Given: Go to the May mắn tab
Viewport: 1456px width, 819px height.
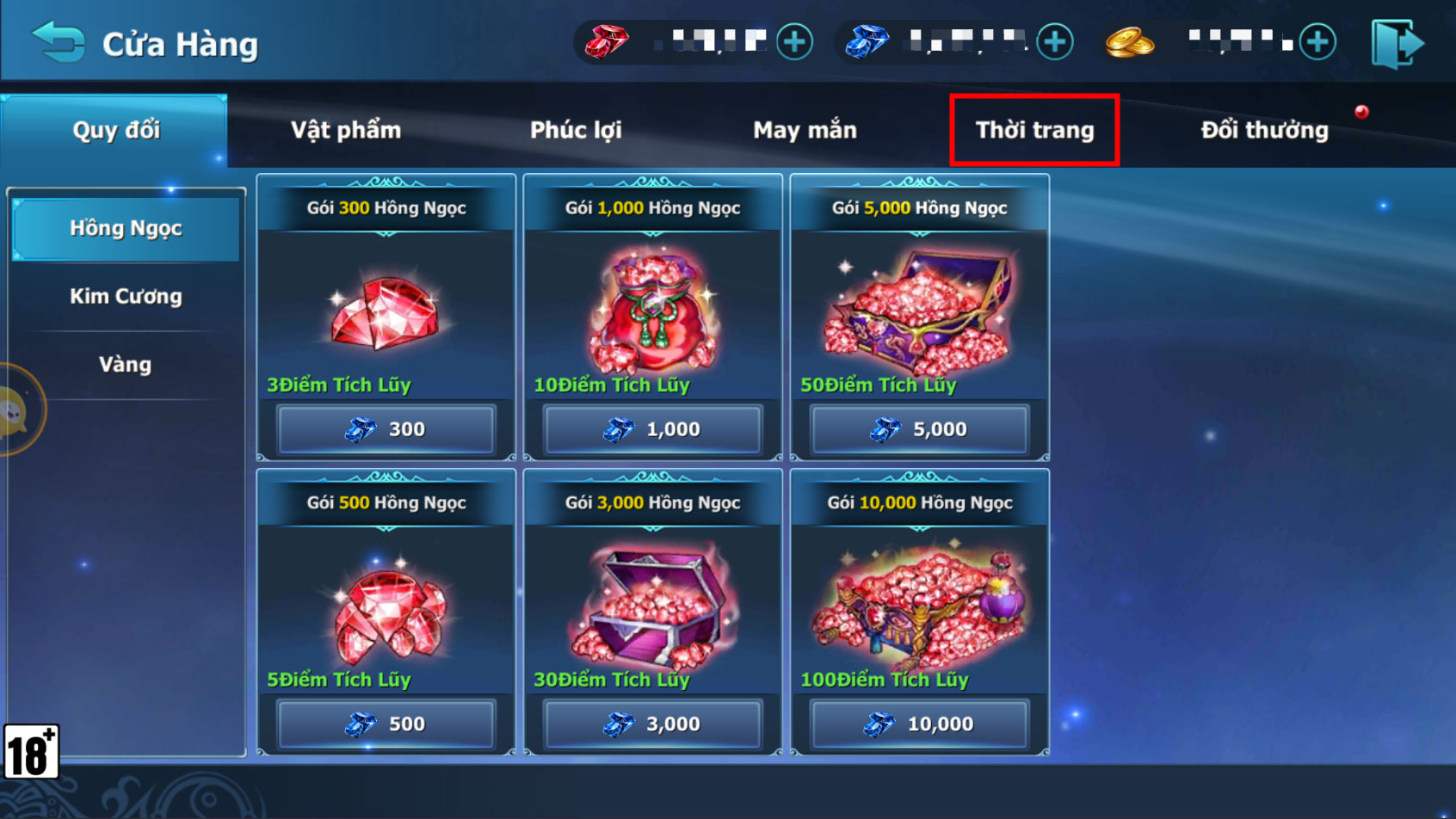Looking at the screenshot, I should 805,130.
